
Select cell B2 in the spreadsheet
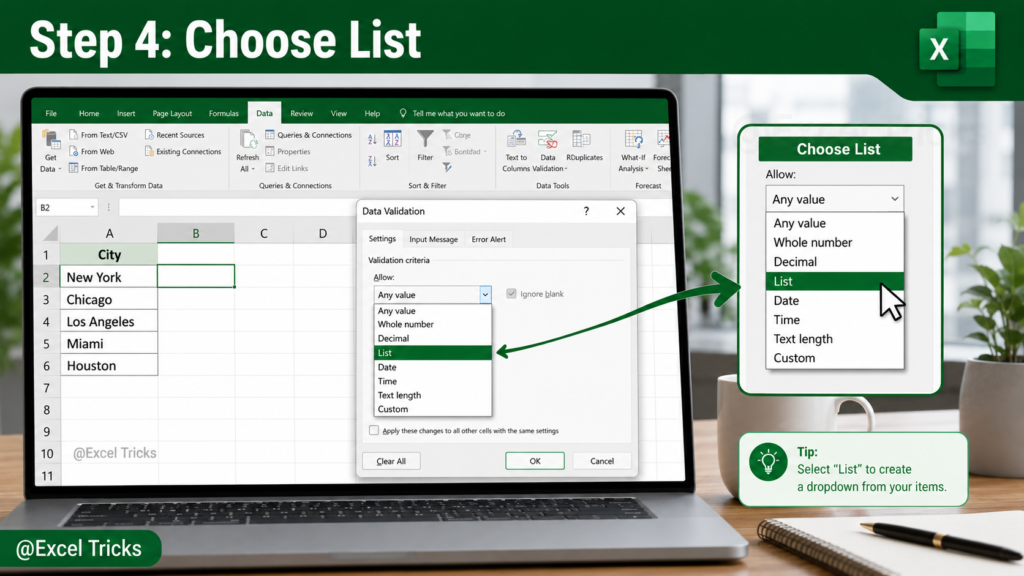(196, 276)
